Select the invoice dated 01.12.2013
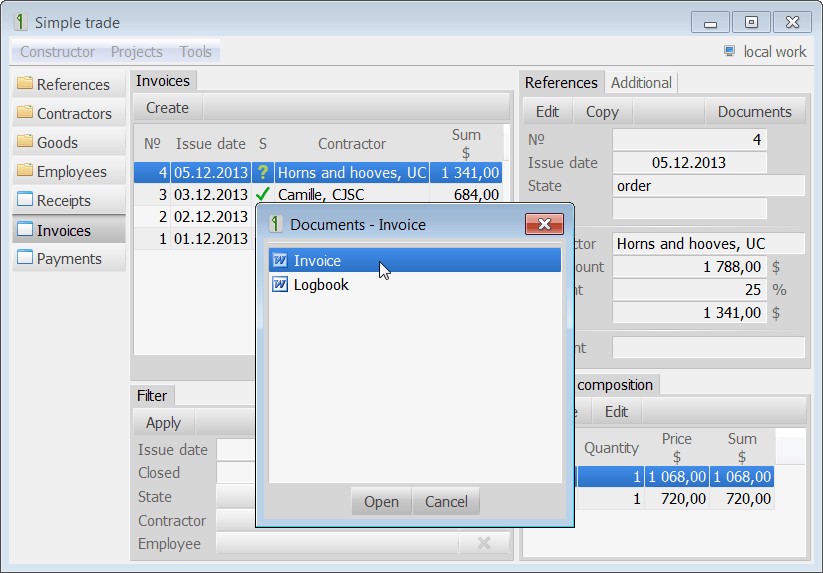The image size is (823, 573). 194,238
